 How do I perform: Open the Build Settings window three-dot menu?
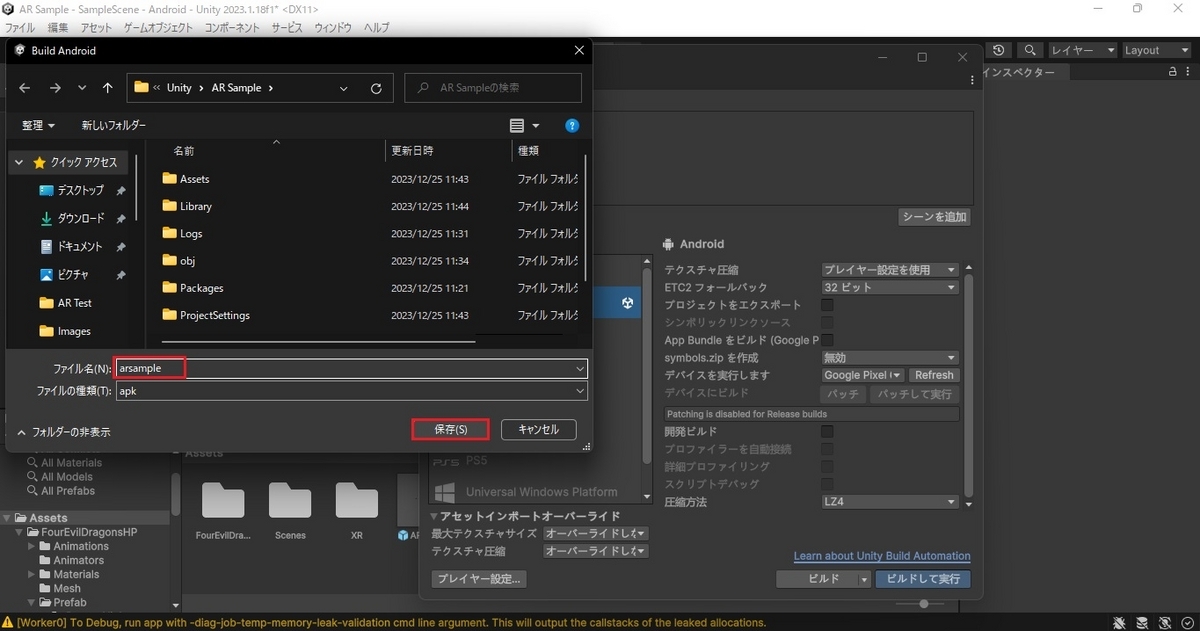pyautogui.click(x=973, y=79)
